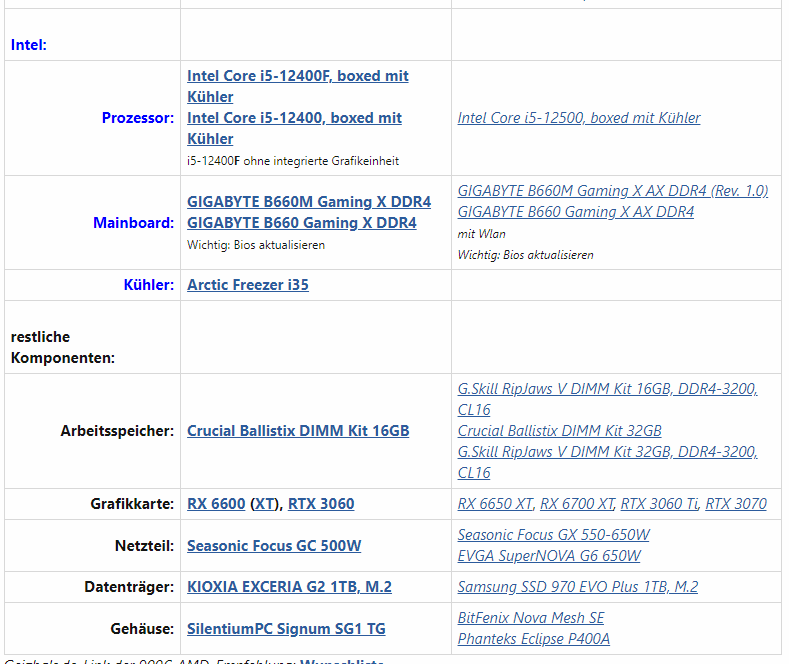Viewport: 789px width, 664px height.
Task: Open the Intel Core i5-12500 boxed link
Action: click(579, 118)
